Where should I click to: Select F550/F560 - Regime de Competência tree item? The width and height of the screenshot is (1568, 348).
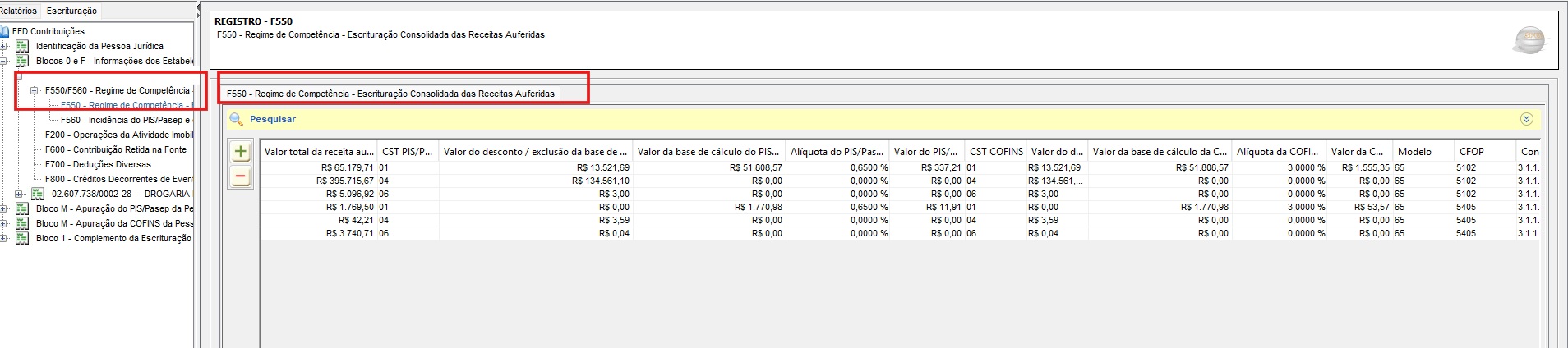[118, 90]
